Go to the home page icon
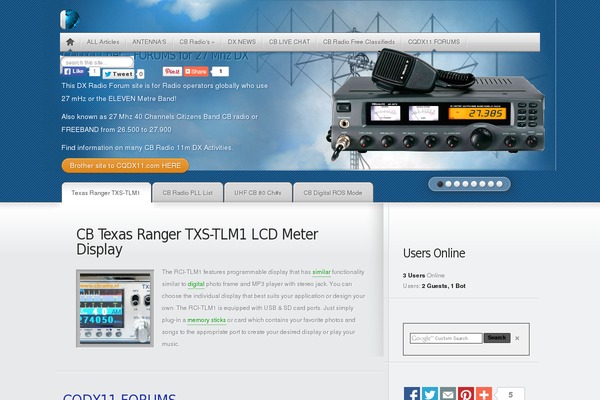The image size is (600, 400). pos(70,42)
